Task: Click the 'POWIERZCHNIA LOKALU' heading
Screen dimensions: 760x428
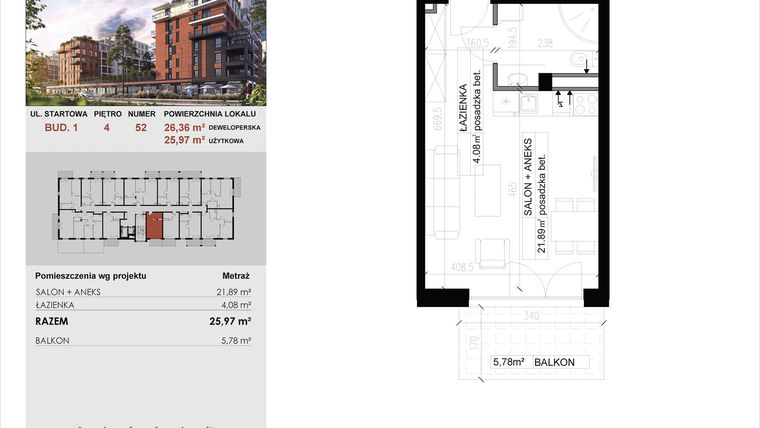Action: tap(210, 114)
